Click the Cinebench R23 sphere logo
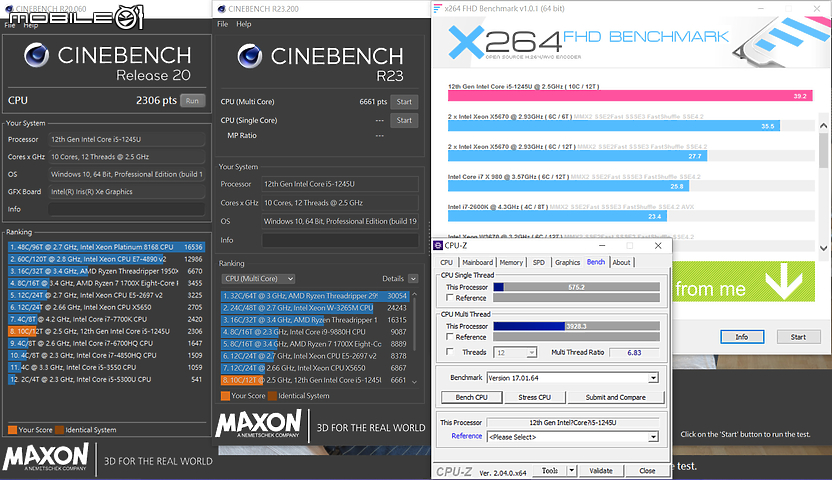 coord(249,56)
